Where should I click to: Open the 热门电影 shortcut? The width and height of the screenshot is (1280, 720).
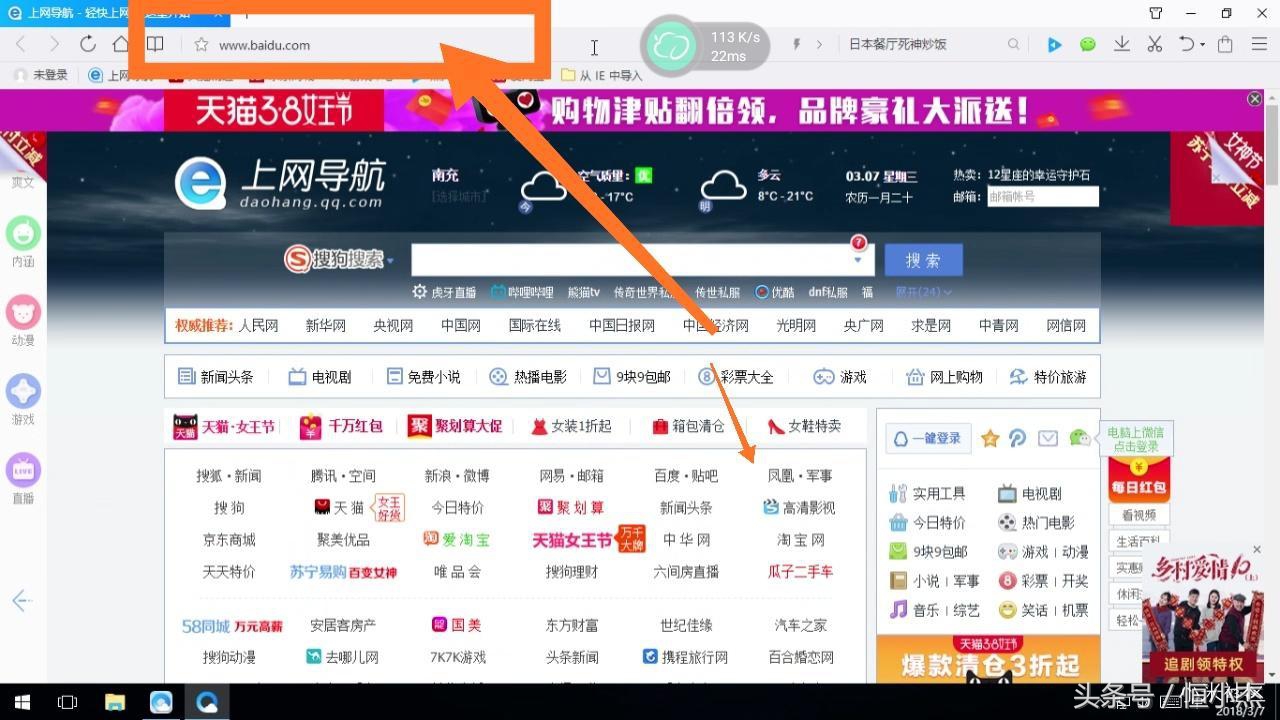click(1036, 522)
